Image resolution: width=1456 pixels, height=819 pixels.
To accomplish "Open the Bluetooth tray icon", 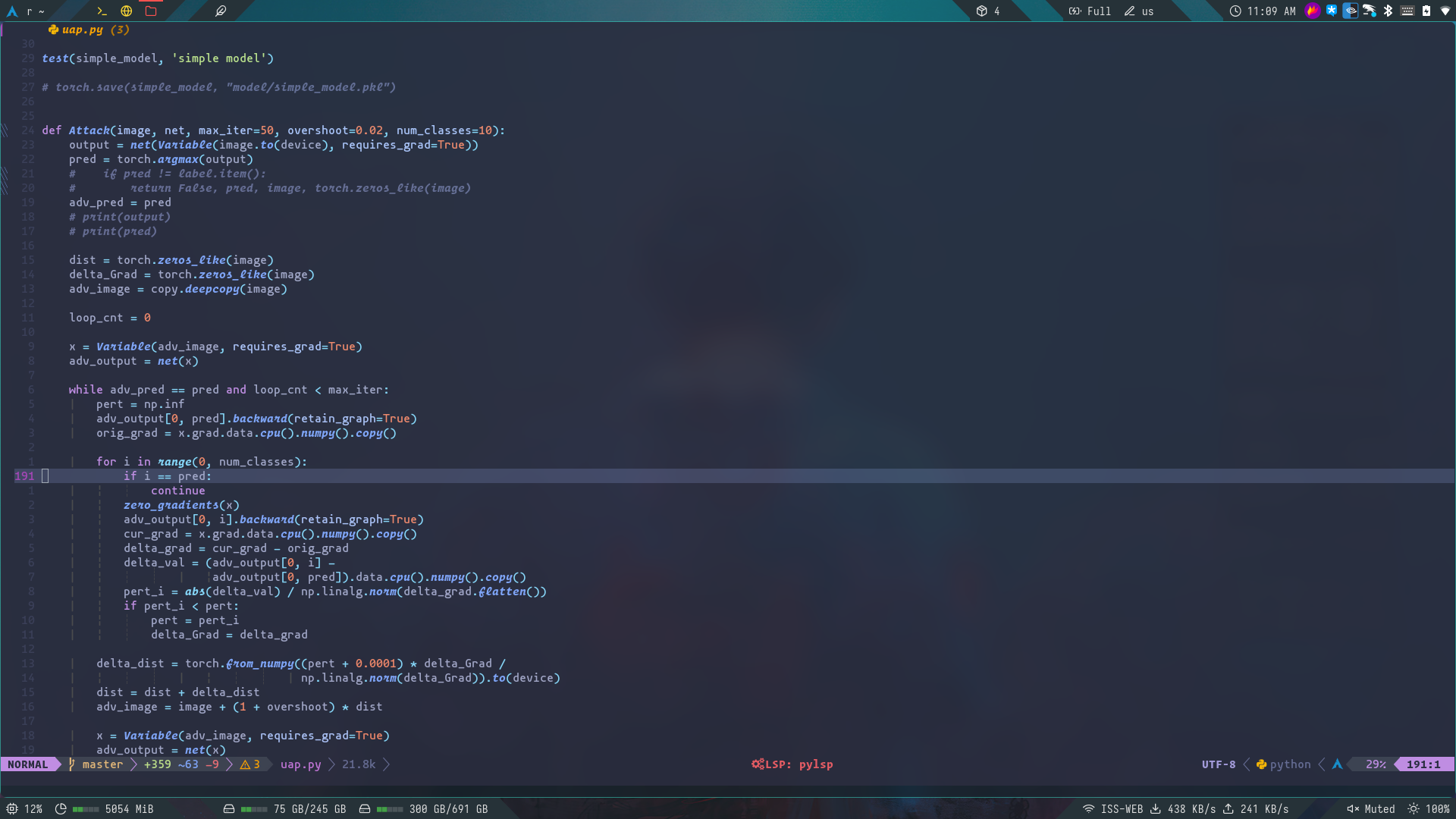I will pyautogui.click(x=1388, y=11).
